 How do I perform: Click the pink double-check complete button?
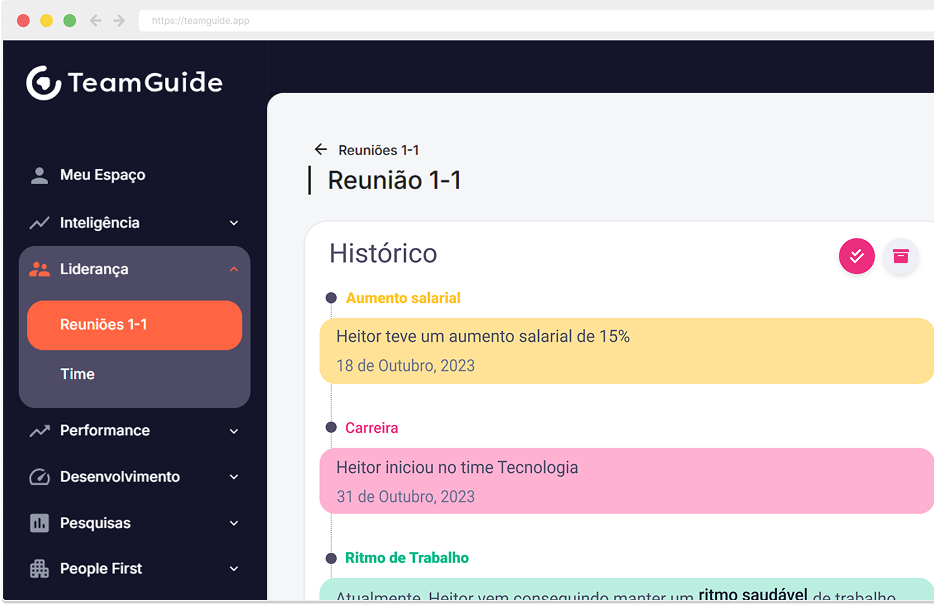pos(857,256)
